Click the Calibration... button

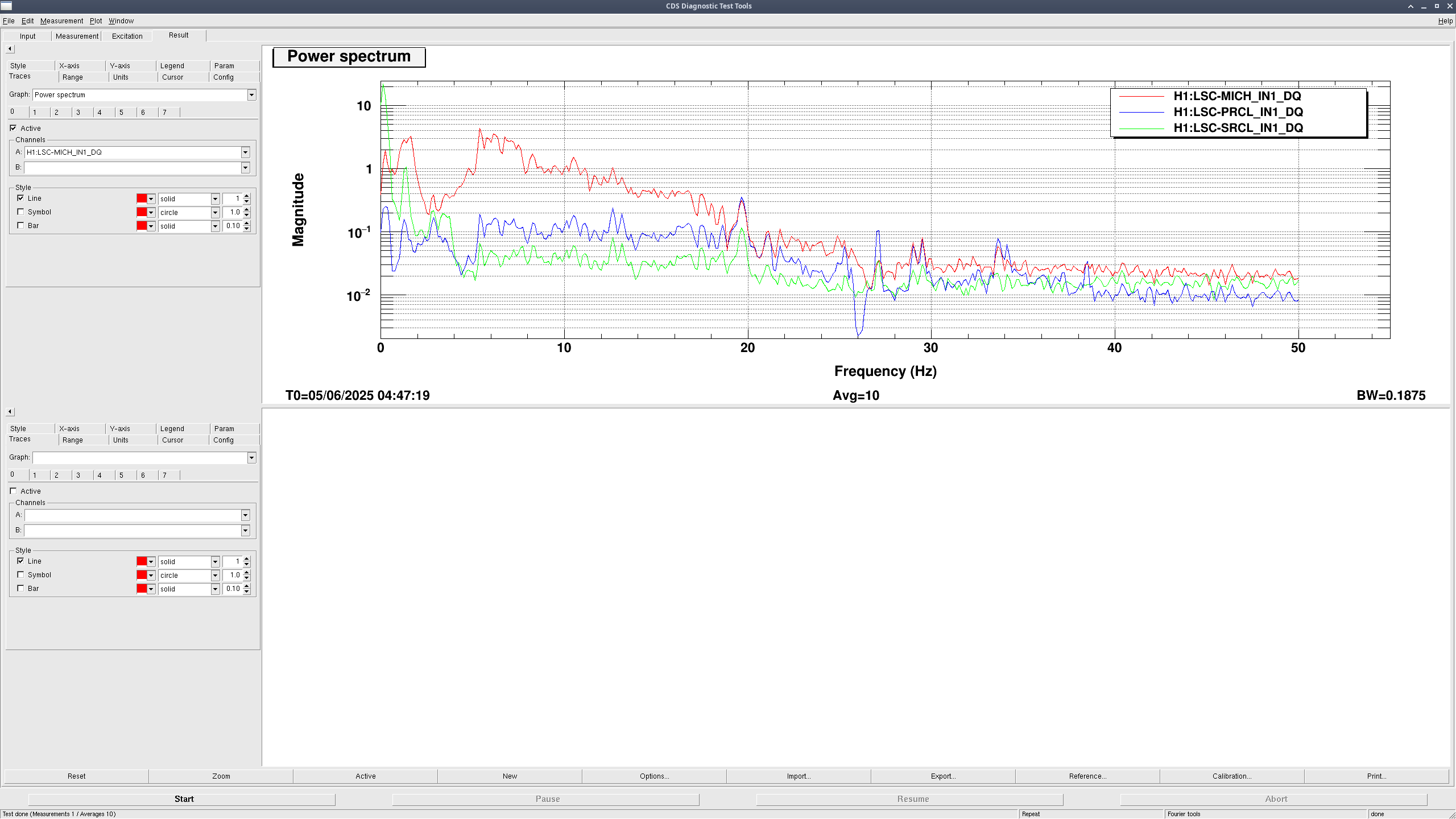1232,776
